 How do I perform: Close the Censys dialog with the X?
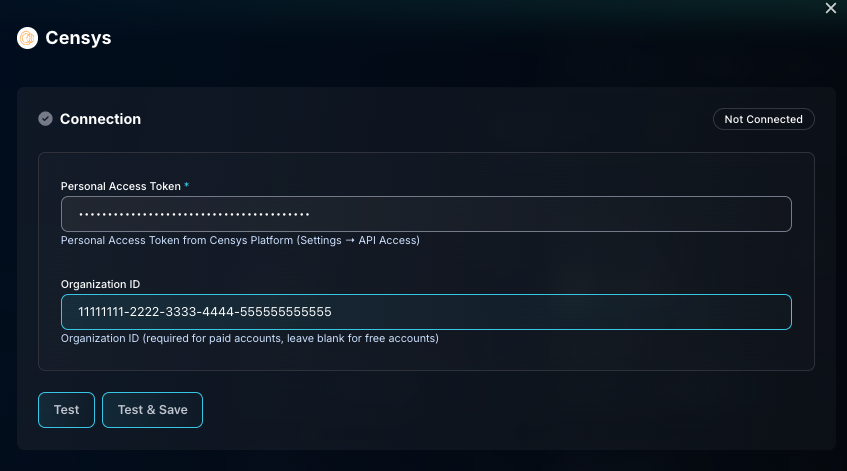(830, 8)
